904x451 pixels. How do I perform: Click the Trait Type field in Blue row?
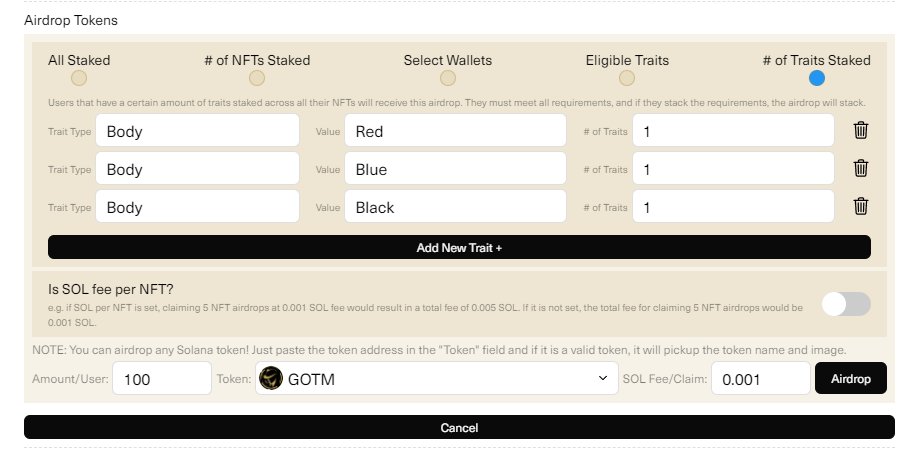[197, 168]
